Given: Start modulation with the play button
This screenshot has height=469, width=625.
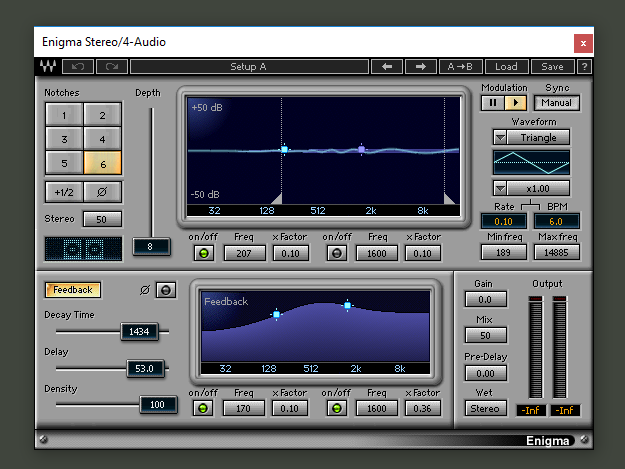Looking at the screenshot, I should [x=515, y=103].
